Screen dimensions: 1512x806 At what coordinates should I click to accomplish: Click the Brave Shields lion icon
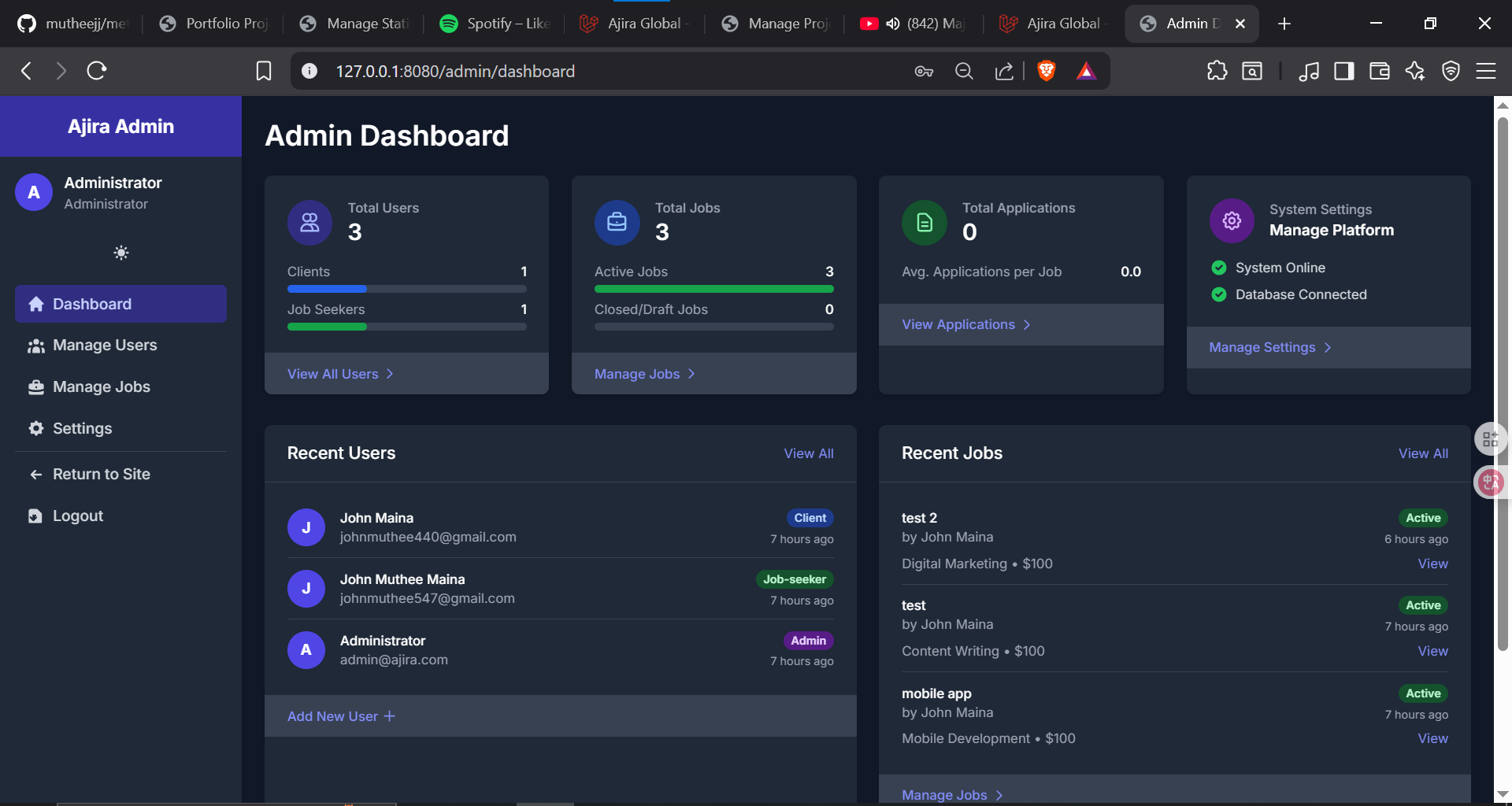[1046, 71]
